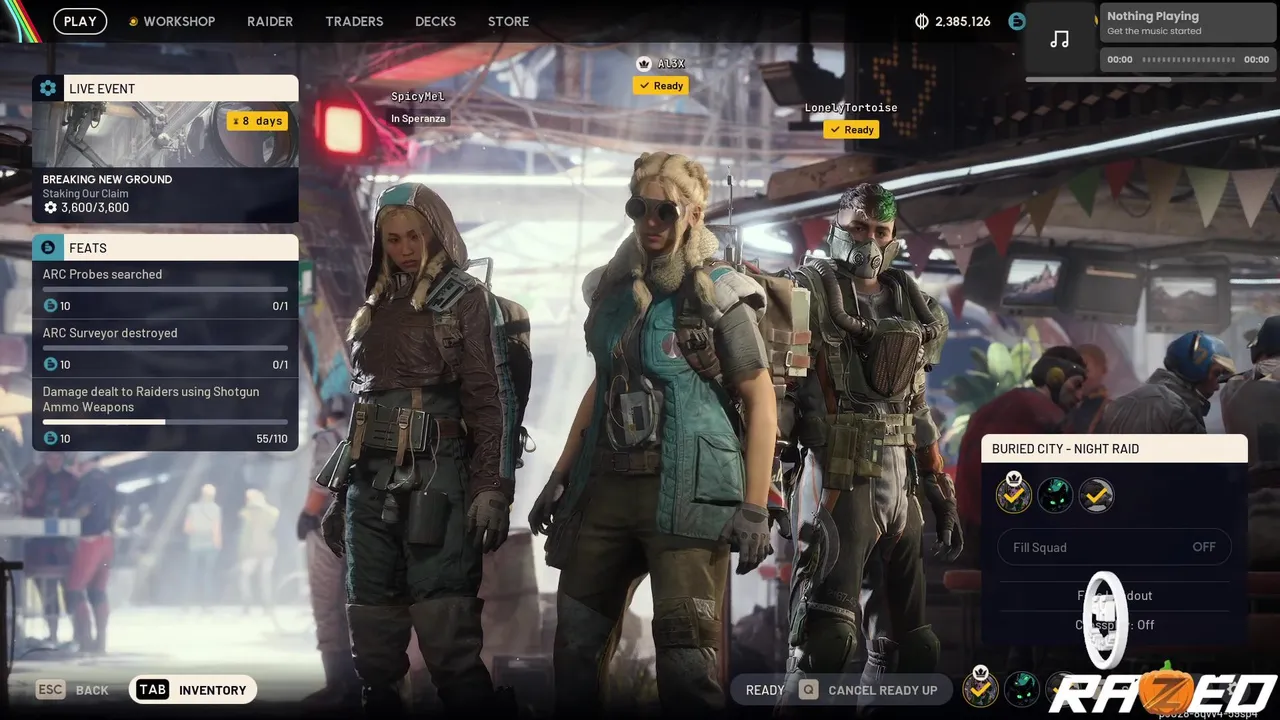Click the FEATS header icon
The height and width of the screenshot is (720, 1280).
point(48,247)
